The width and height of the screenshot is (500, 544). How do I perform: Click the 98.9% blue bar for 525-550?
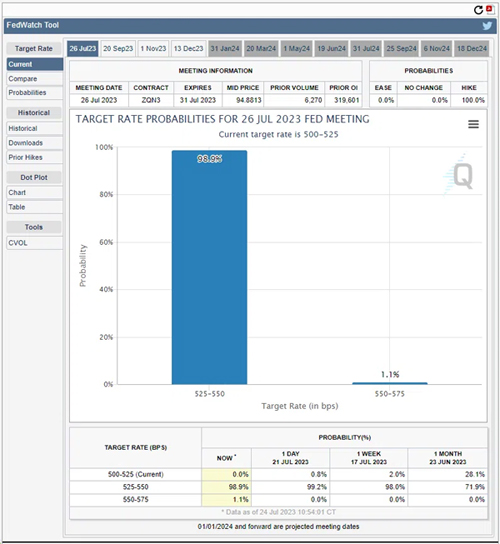click(209, 267)
